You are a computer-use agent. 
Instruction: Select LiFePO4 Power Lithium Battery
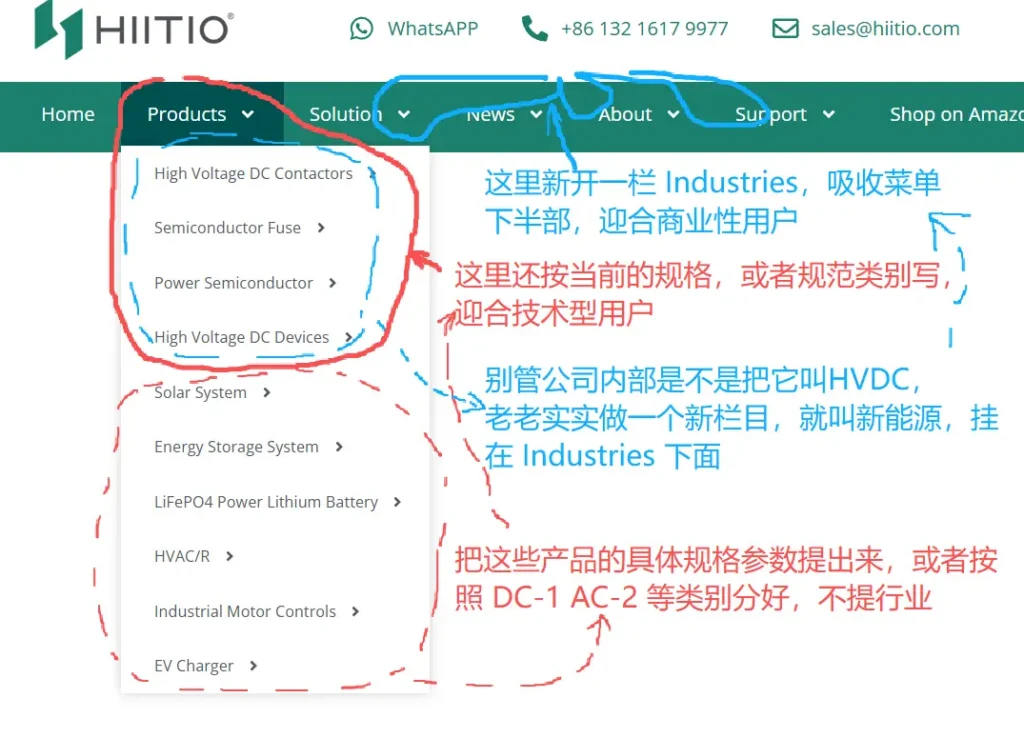tap(266, 502)
